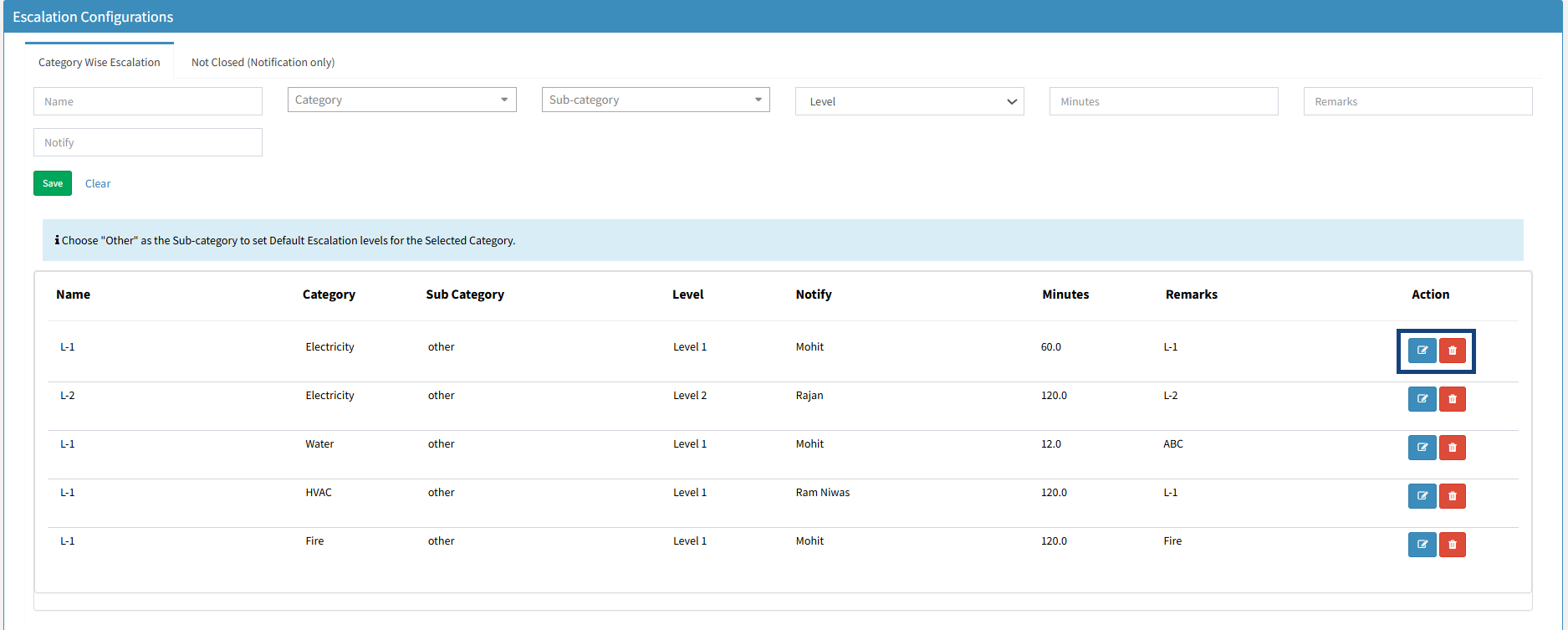This screenshot has height=630, width=1568.
Task: Click the L-2 name cell
Action: (x=68, y=396)
